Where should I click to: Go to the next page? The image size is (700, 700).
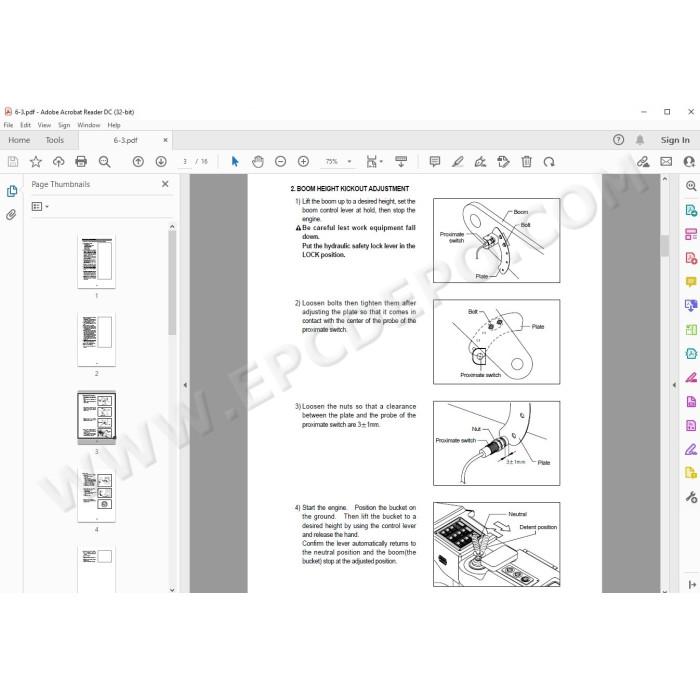point(161,162)
